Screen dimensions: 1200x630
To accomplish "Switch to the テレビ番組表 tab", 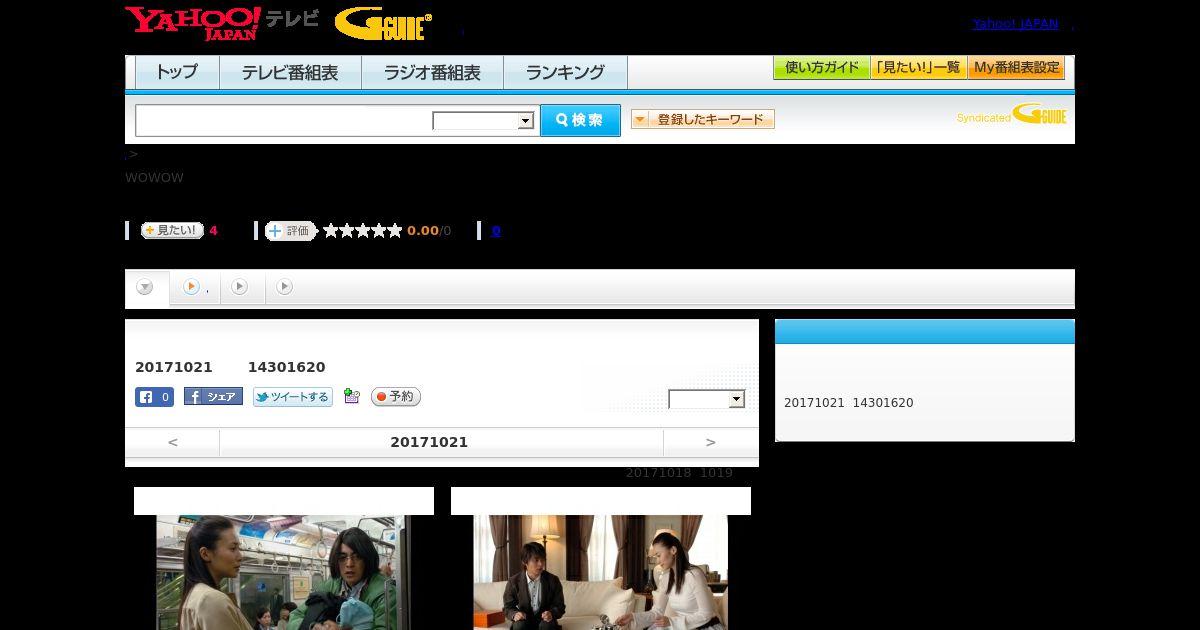I will pos(290,72).
